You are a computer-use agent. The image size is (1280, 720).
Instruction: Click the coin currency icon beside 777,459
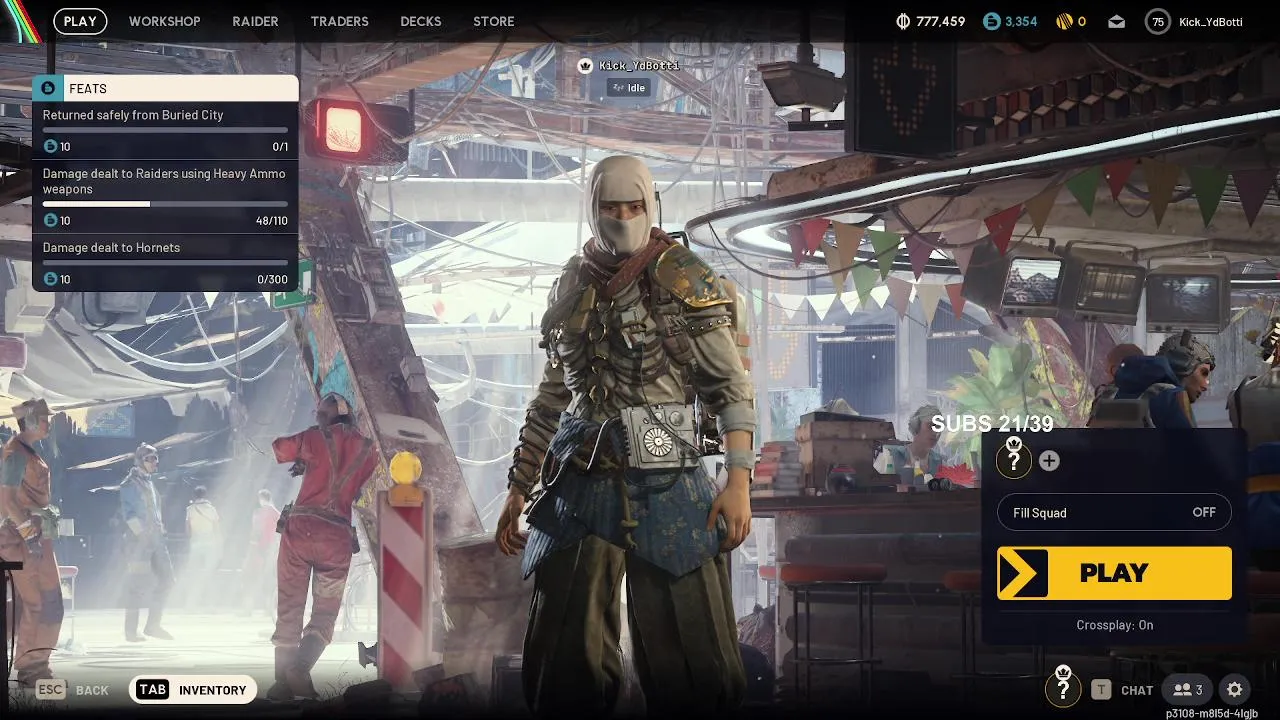click(x=903, y=21)
